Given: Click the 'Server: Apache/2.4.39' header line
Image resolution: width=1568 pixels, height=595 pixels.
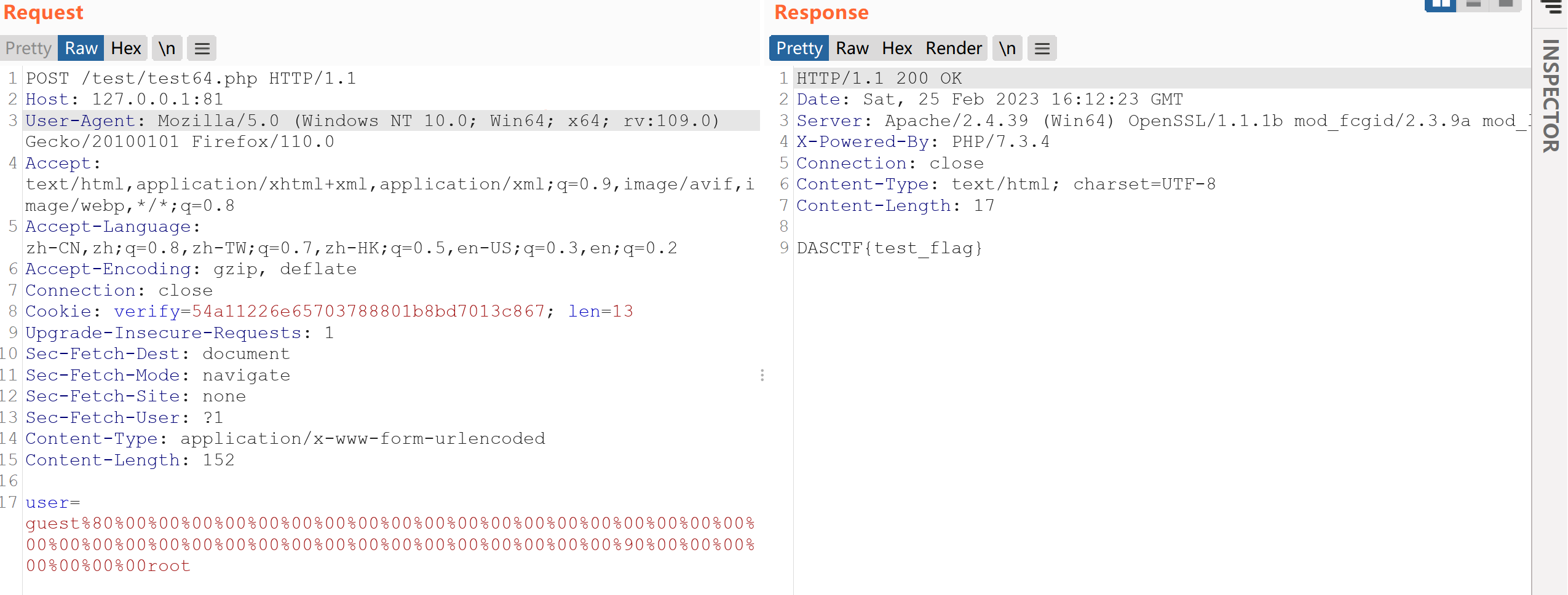Looking at the screenshot, I should click(1162, 121).
